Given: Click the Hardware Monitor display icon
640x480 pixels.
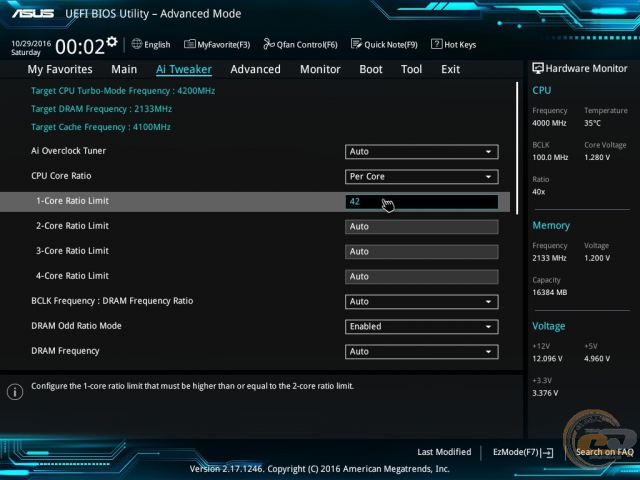Looking at the screenshot, I should [538, 68].
